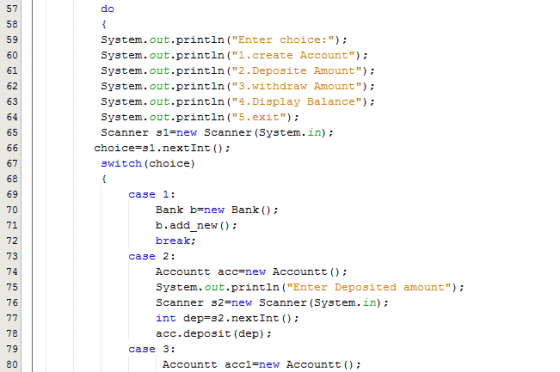Click 'acc.deposit(dep);' on line 78
Image resolution: width=560 pixels, height=372 pixels.
point(213,334)
